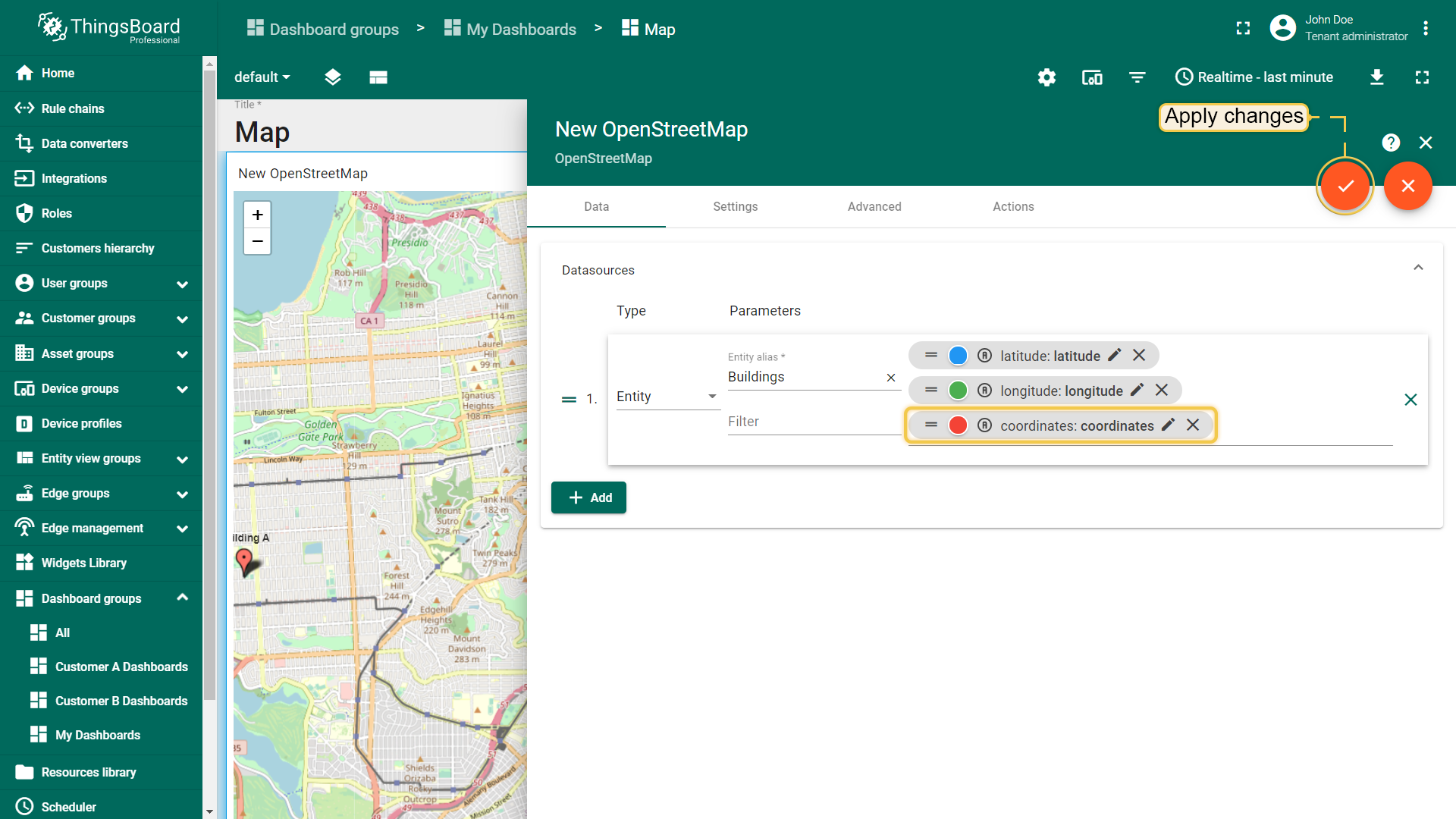Open the Realtime - last minute time window
This screenshot has height=819, width=1456.
(1254, 77)
